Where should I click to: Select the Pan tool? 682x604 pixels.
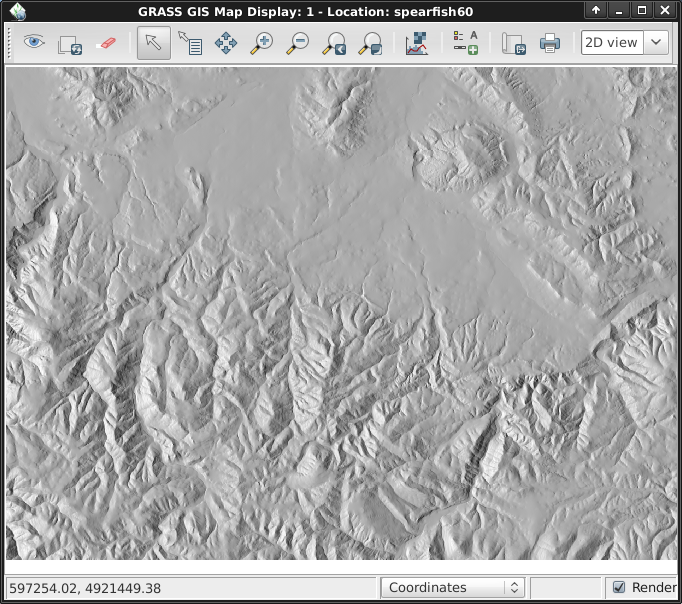pos(225,43)
